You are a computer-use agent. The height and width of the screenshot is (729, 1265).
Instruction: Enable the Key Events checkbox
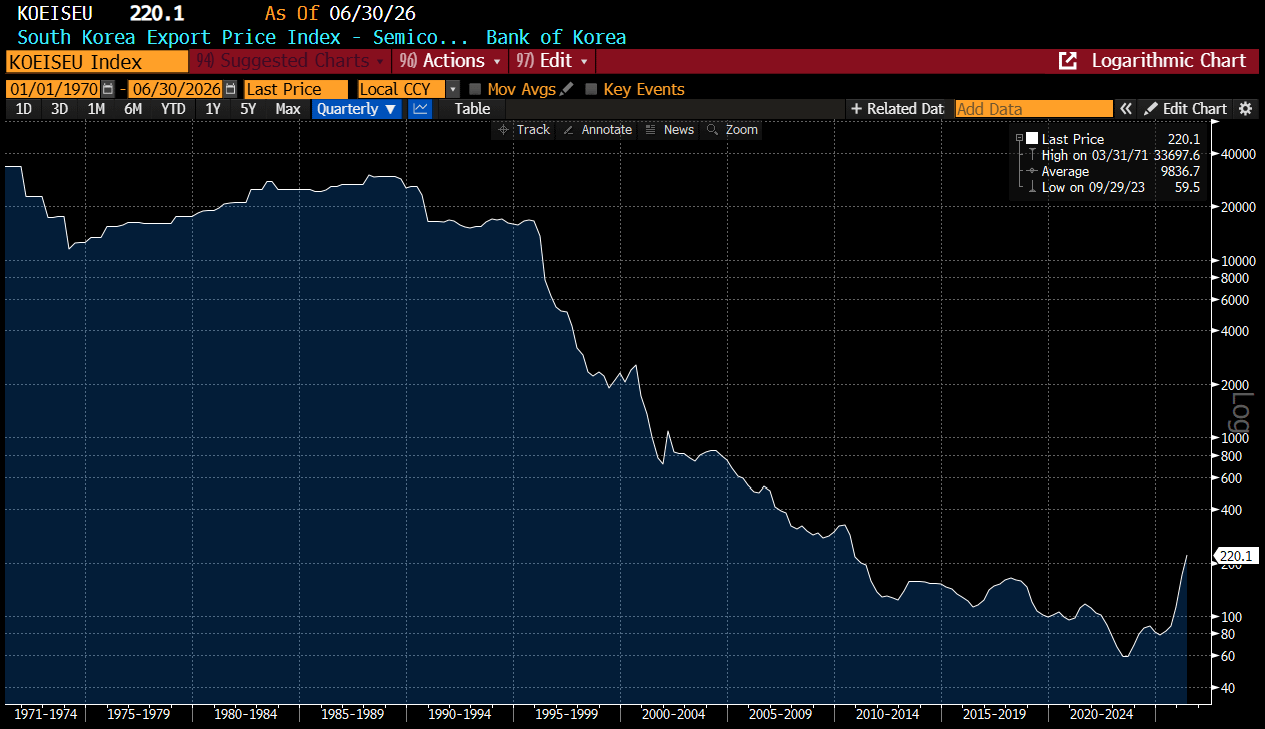[x=591, y=89]
